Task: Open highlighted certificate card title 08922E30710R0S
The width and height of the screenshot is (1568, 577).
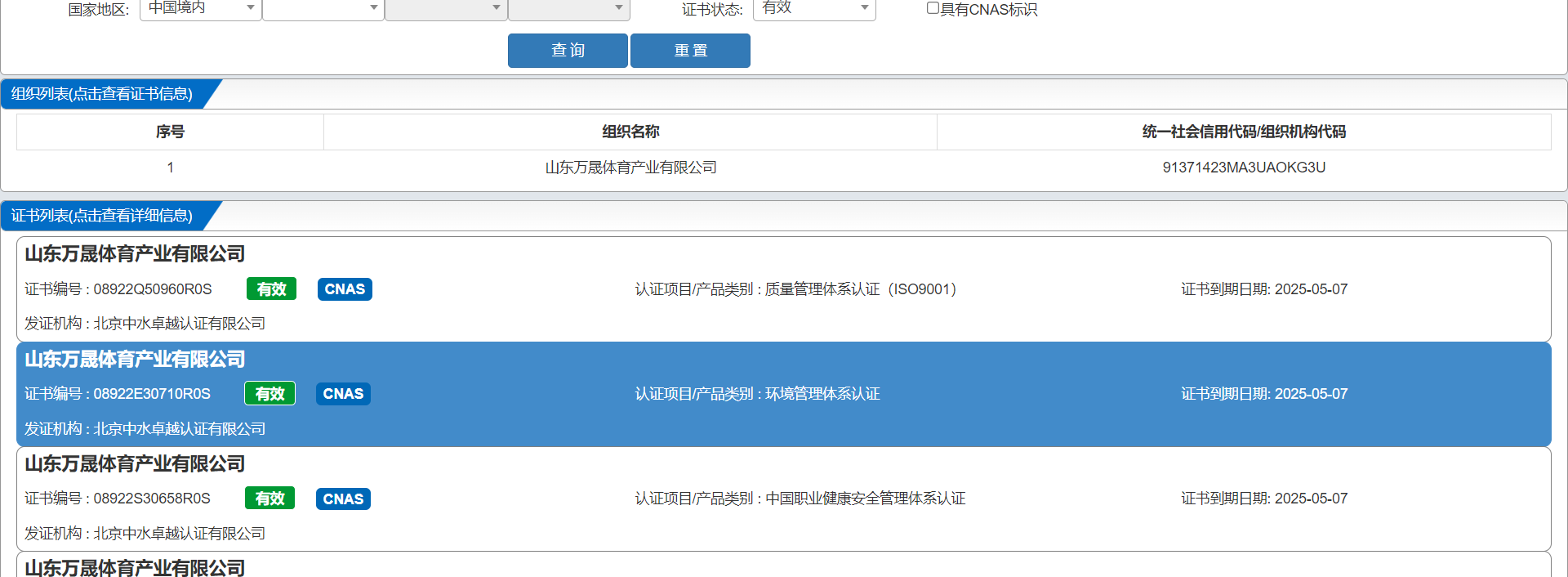Action: pos(135,360)
